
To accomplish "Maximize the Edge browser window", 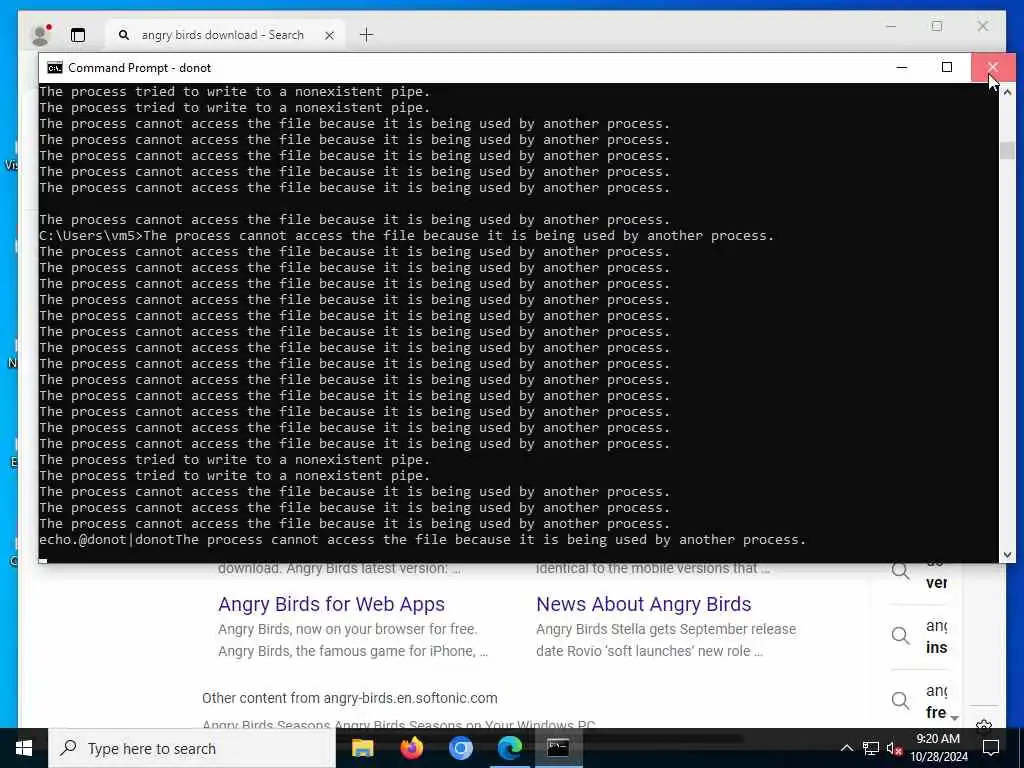I will [937, 26].
